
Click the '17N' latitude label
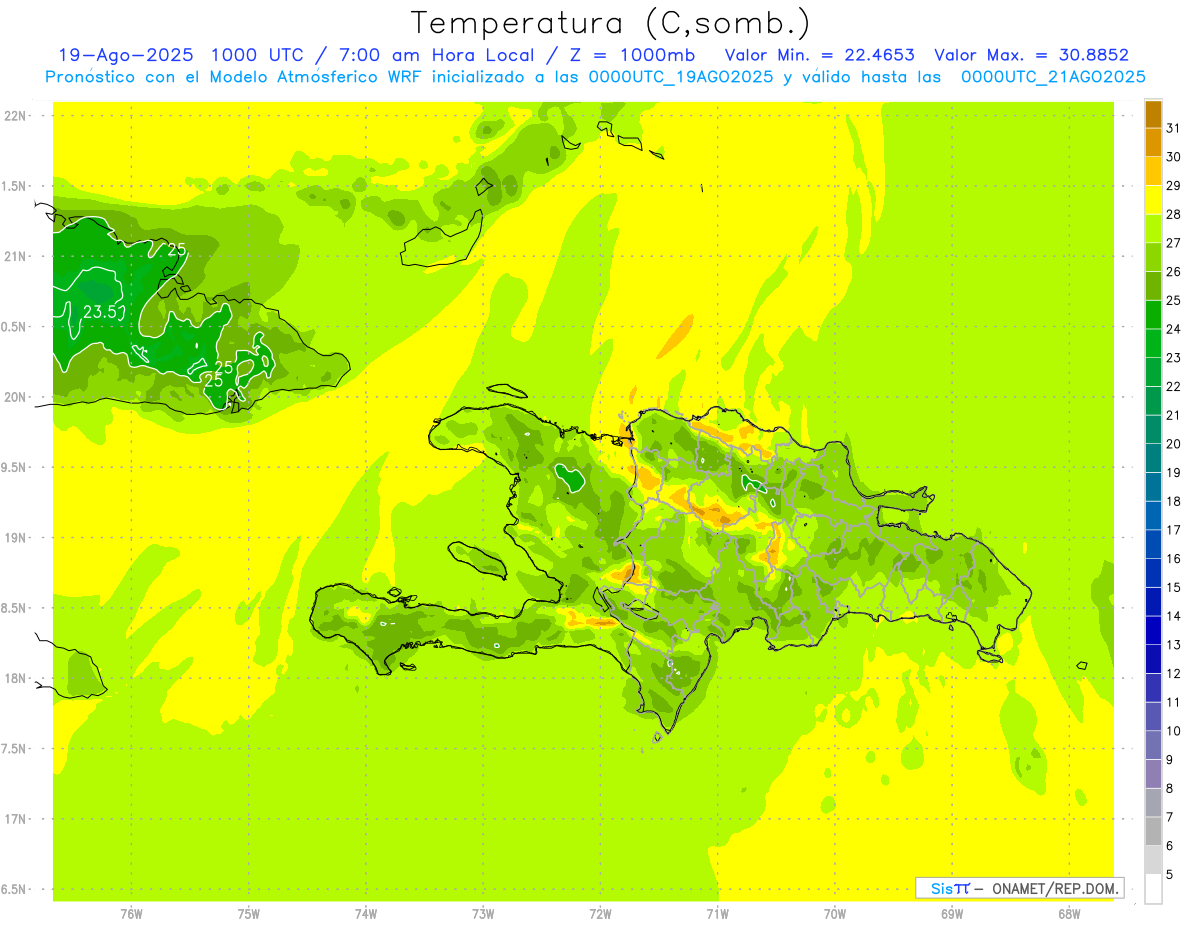16,819
